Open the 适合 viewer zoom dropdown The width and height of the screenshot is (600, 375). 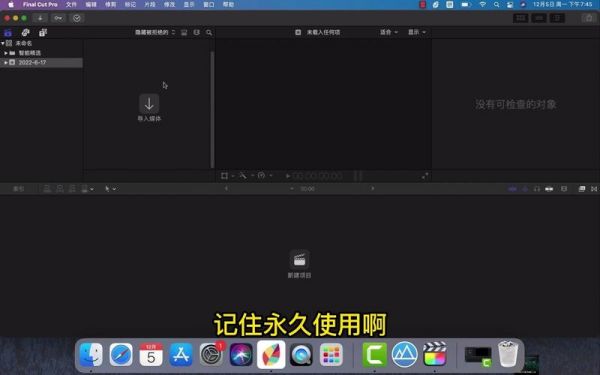(x=389, y=32)
